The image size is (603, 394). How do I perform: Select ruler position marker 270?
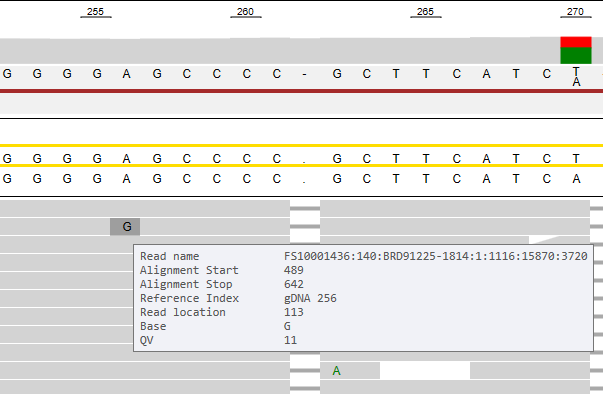pos(575,12)
